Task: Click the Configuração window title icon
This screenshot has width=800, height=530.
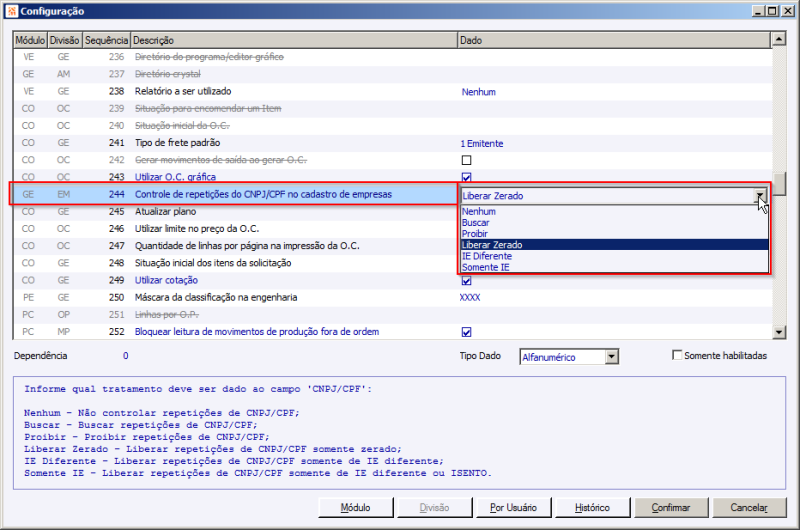Action: 12,11
